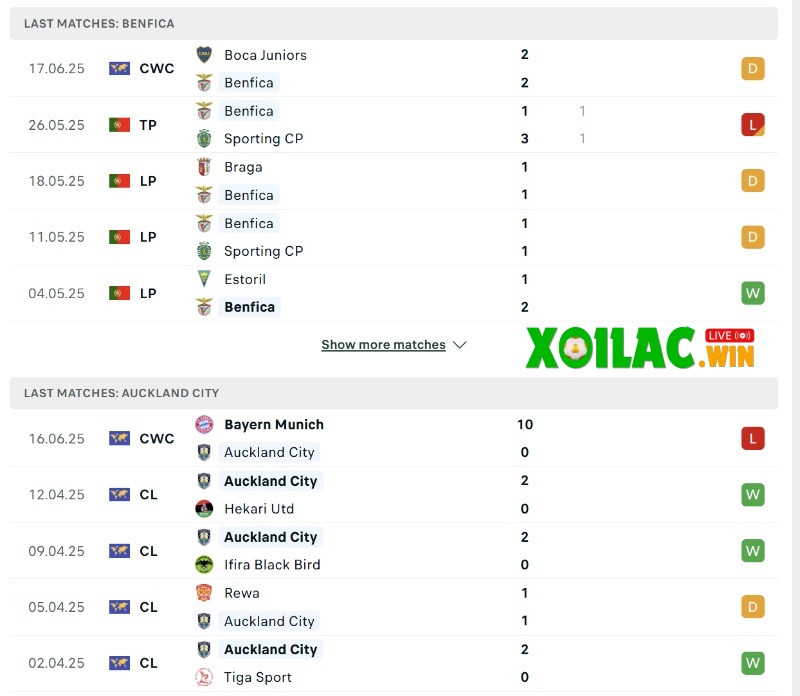
Task: Click the Sporting CP team name on 26.05.25
Action: 263,139
